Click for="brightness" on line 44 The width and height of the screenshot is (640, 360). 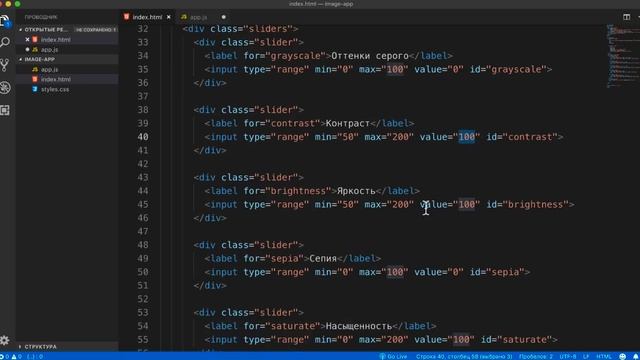click(x=287, y=191)
